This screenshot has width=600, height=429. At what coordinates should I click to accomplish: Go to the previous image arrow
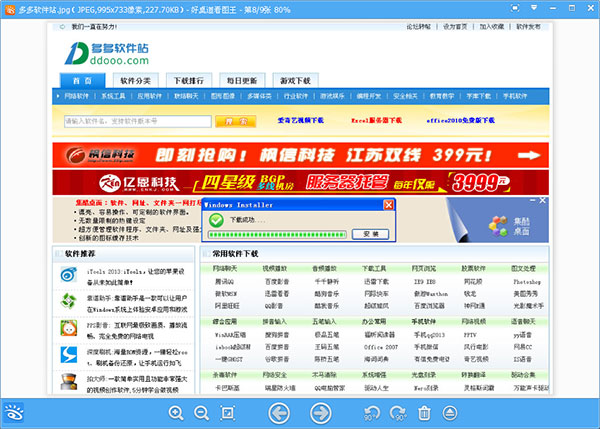(x=279, y=413)
